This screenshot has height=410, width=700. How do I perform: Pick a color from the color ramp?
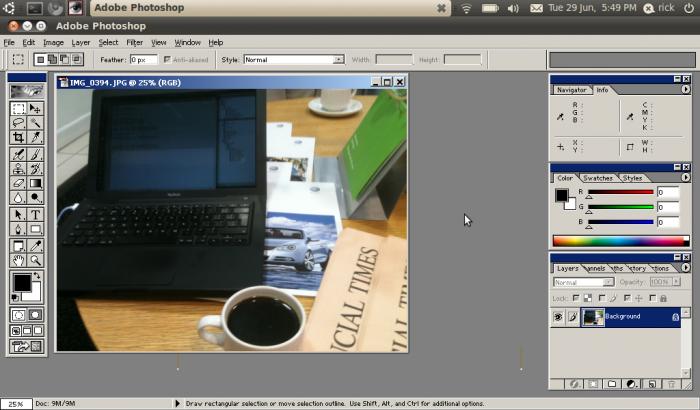(621, 241)
